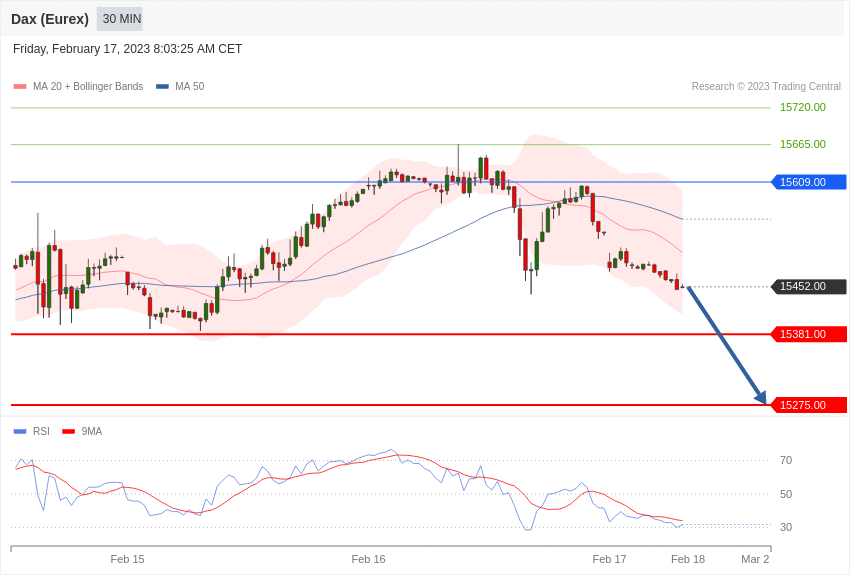Click the RSI 50 level label
Screen dimensions: 850x576
(785, 494)
